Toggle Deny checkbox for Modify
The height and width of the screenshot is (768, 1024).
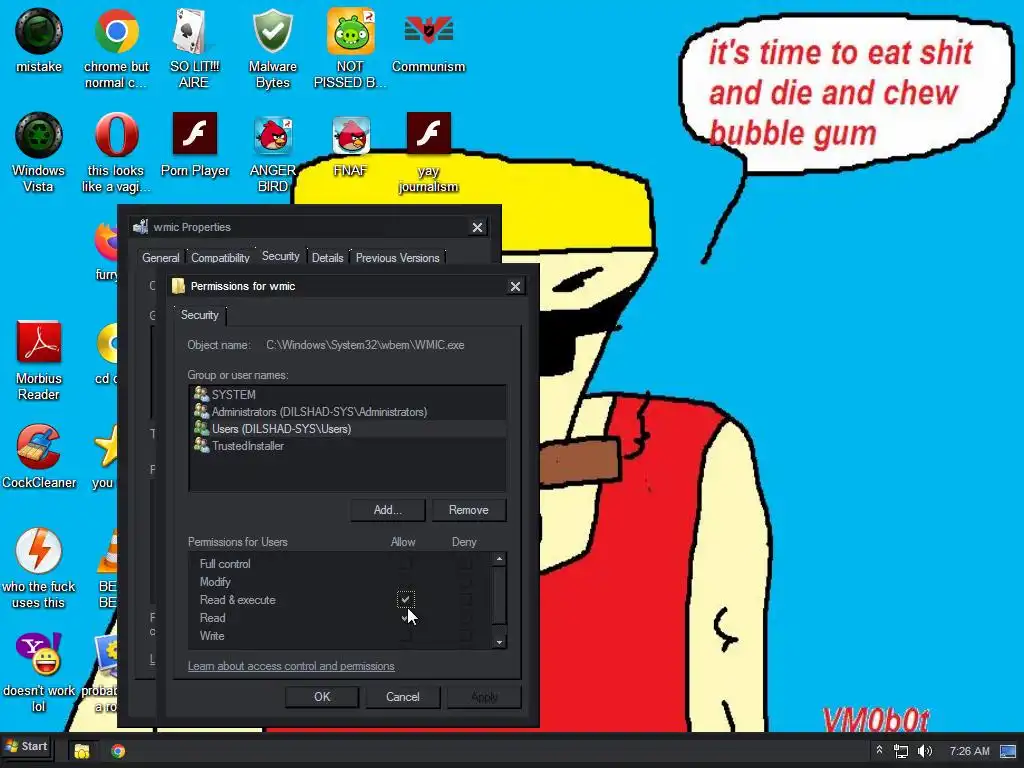[x=465, y=581]
